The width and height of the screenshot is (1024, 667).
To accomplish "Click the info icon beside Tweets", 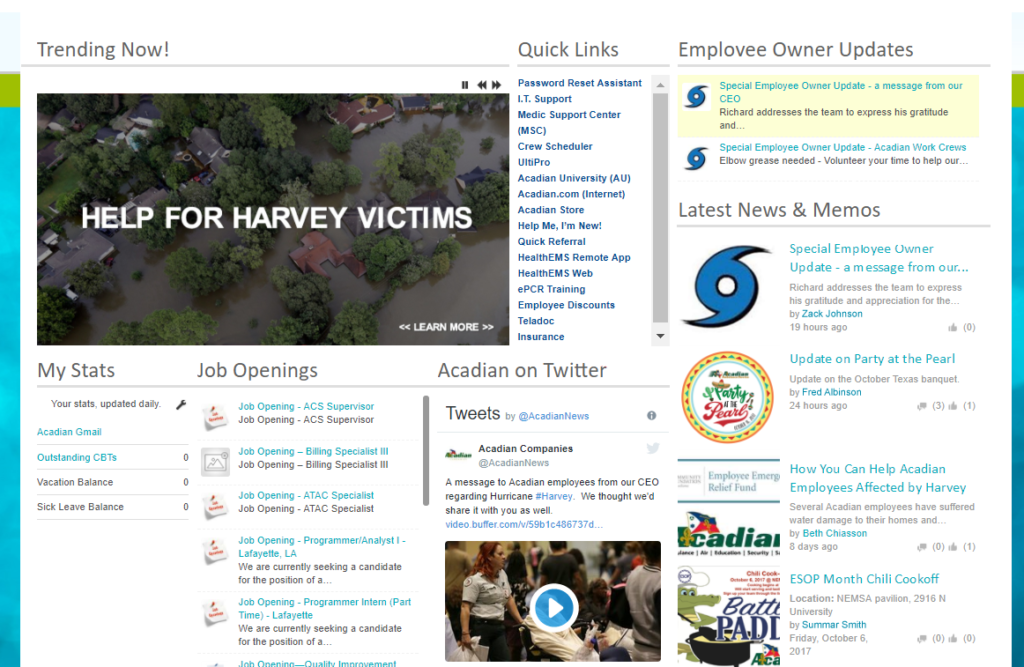I will [651, 415].
